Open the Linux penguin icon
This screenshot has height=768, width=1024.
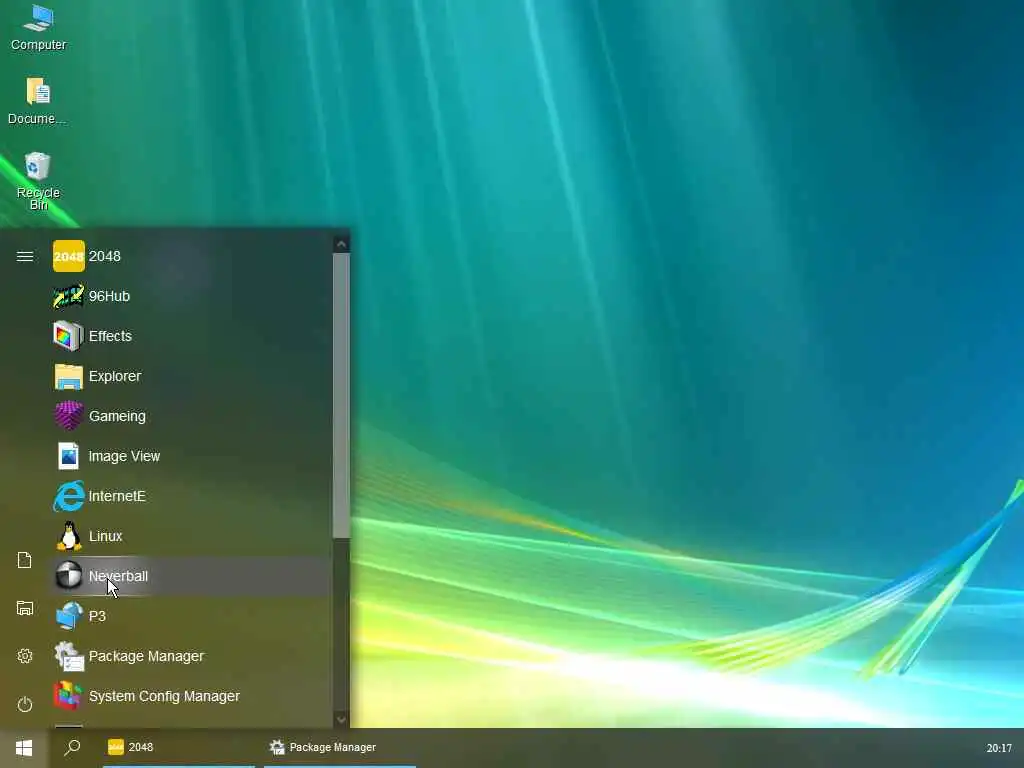pyautogui.click(x=69, y=536)
